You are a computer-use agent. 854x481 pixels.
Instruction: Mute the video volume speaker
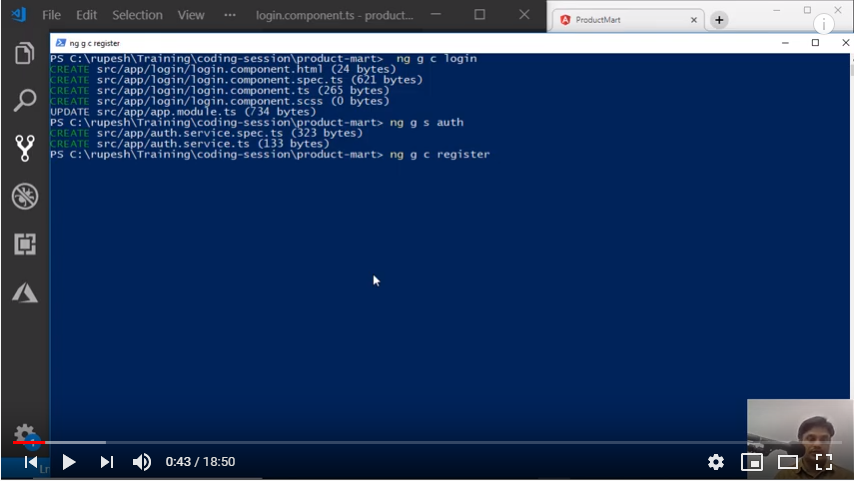(142, 462)
